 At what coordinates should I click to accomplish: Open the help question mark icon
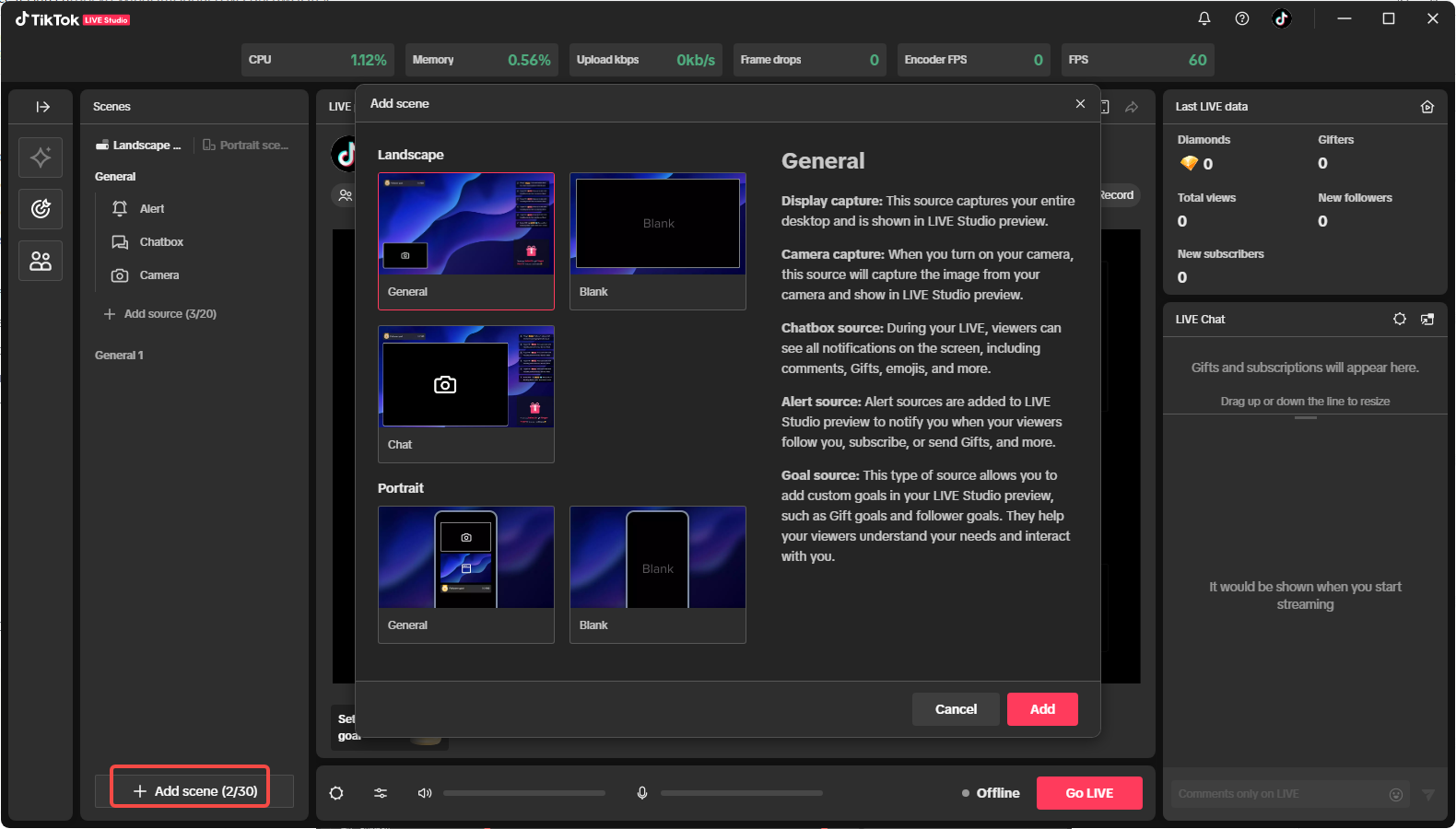(1241, 18)
